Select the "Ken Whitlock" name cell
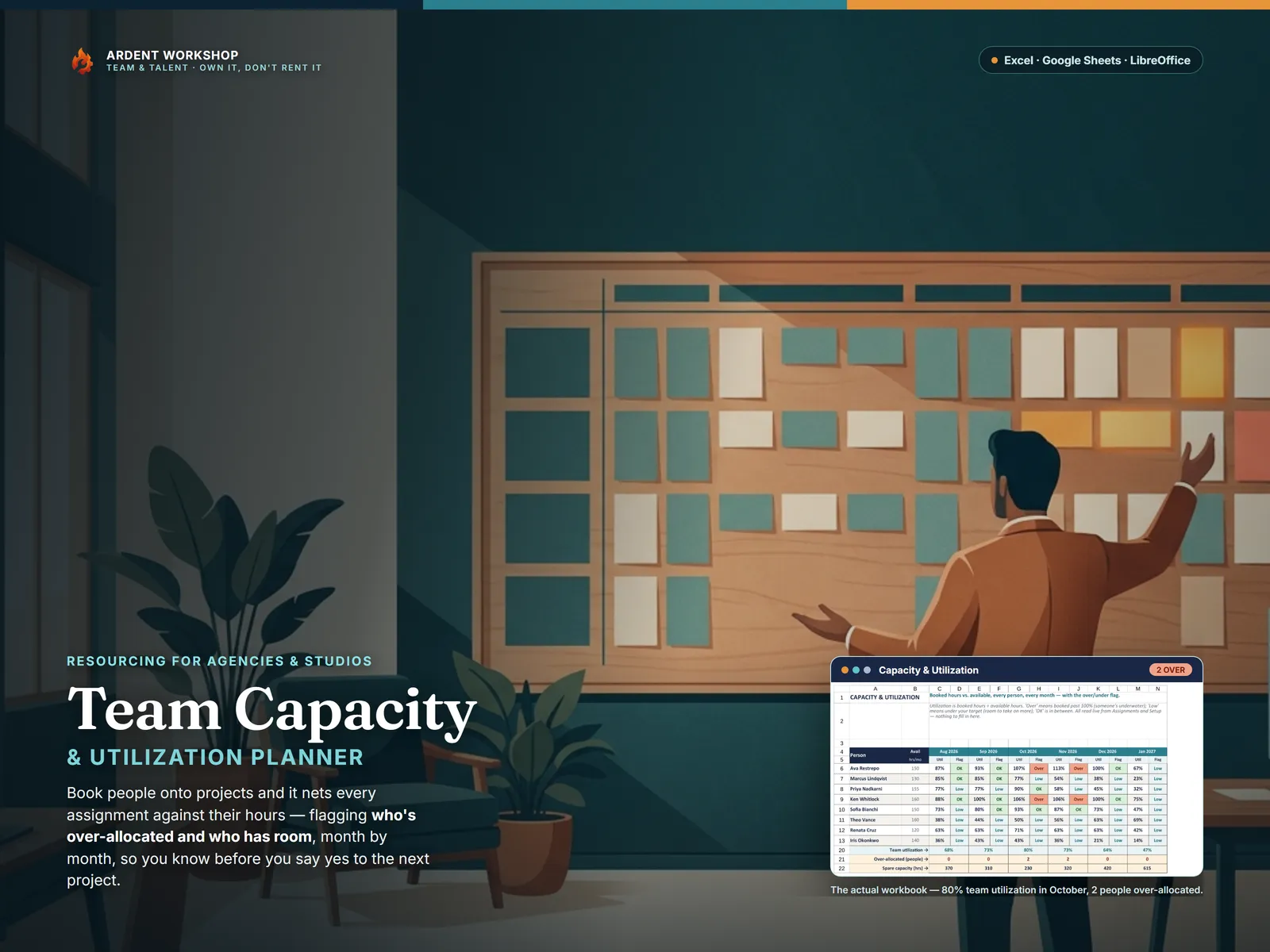The image size is (1270, 952). pos(877,800)
